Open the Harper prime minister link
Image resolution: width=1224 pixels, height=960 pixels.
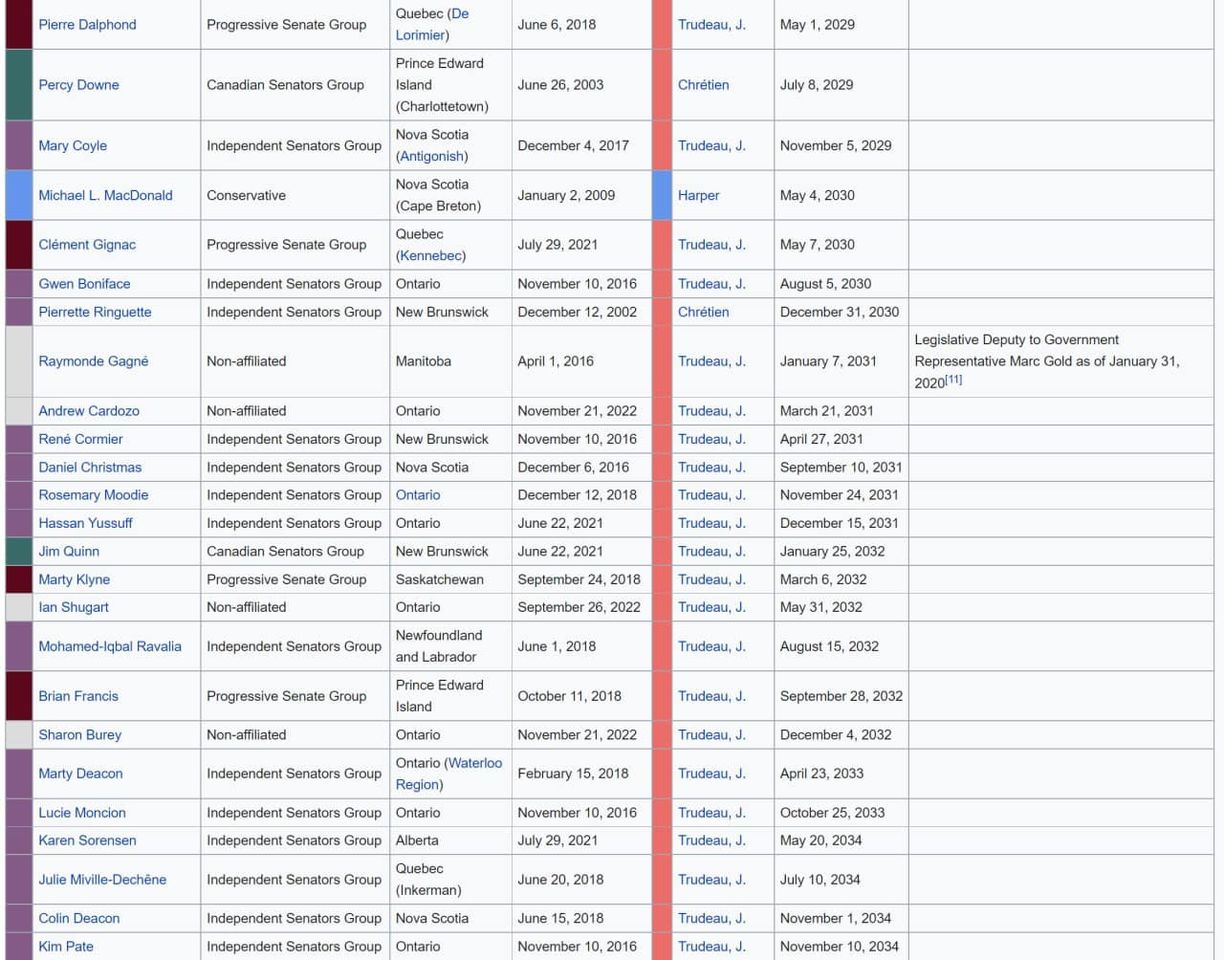coord(698,195)
